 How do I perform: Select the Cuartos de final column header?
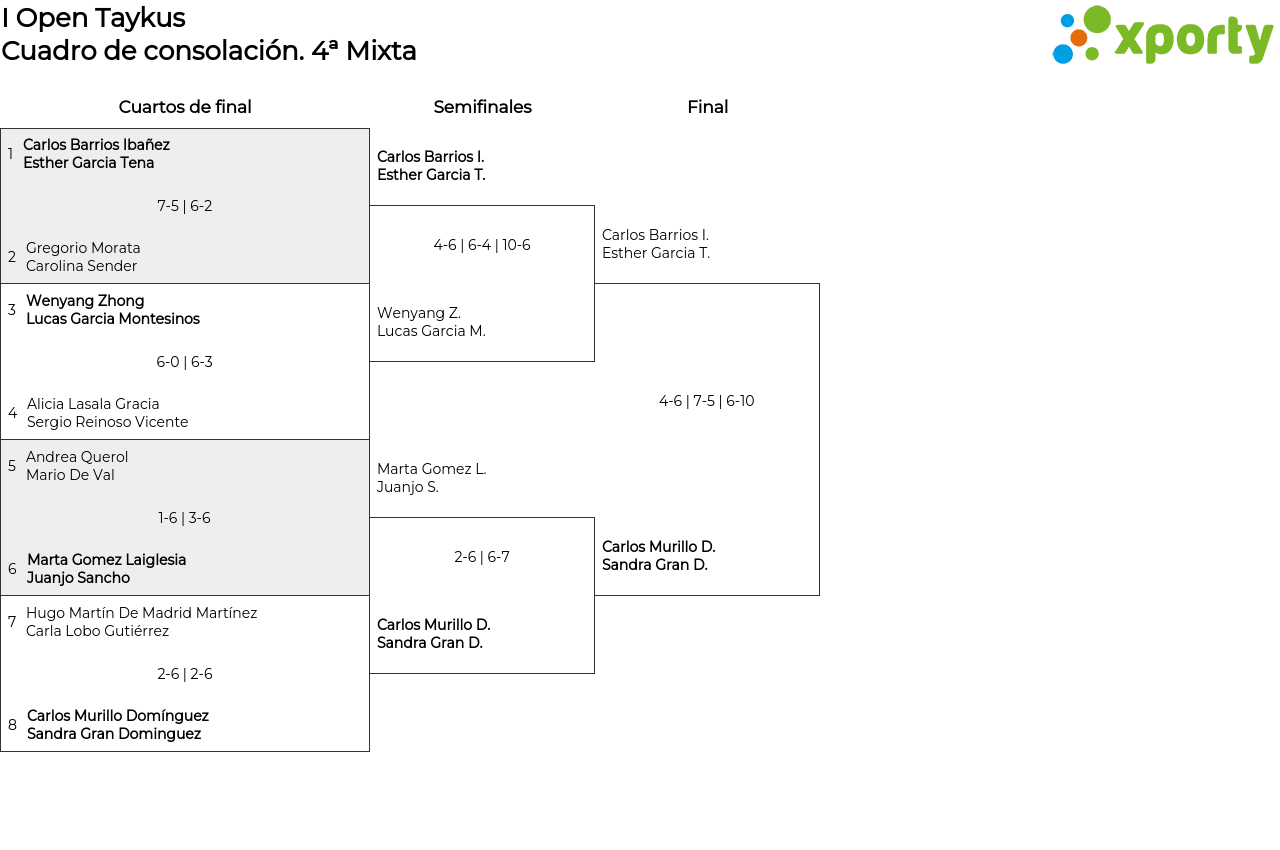[185, 107]
